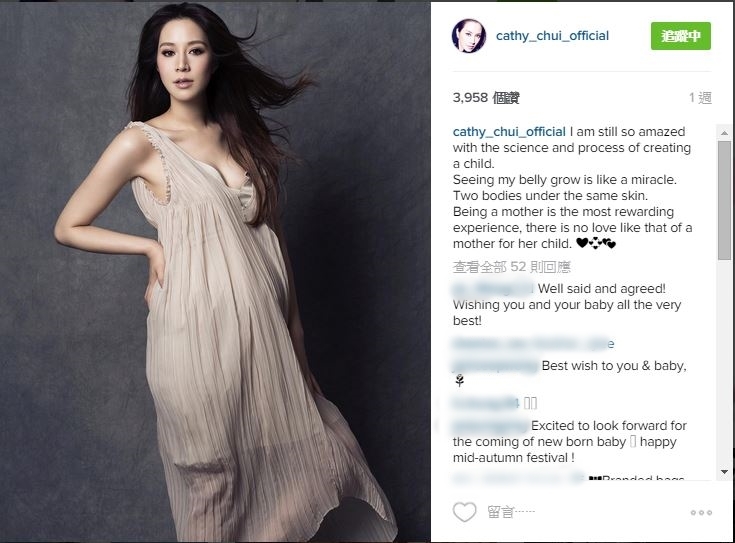Open the blurred username beside "Excited to look forward"
Image resolution: width=735 pixels, height=543 pixels.
pos(490,426)
